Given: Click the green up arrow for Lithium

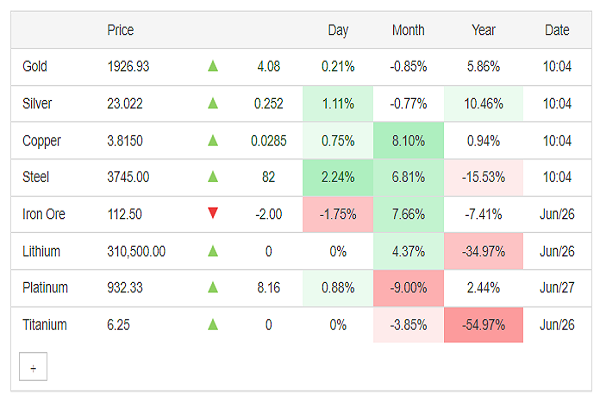Looking at the screenshot, I should 212,251.
